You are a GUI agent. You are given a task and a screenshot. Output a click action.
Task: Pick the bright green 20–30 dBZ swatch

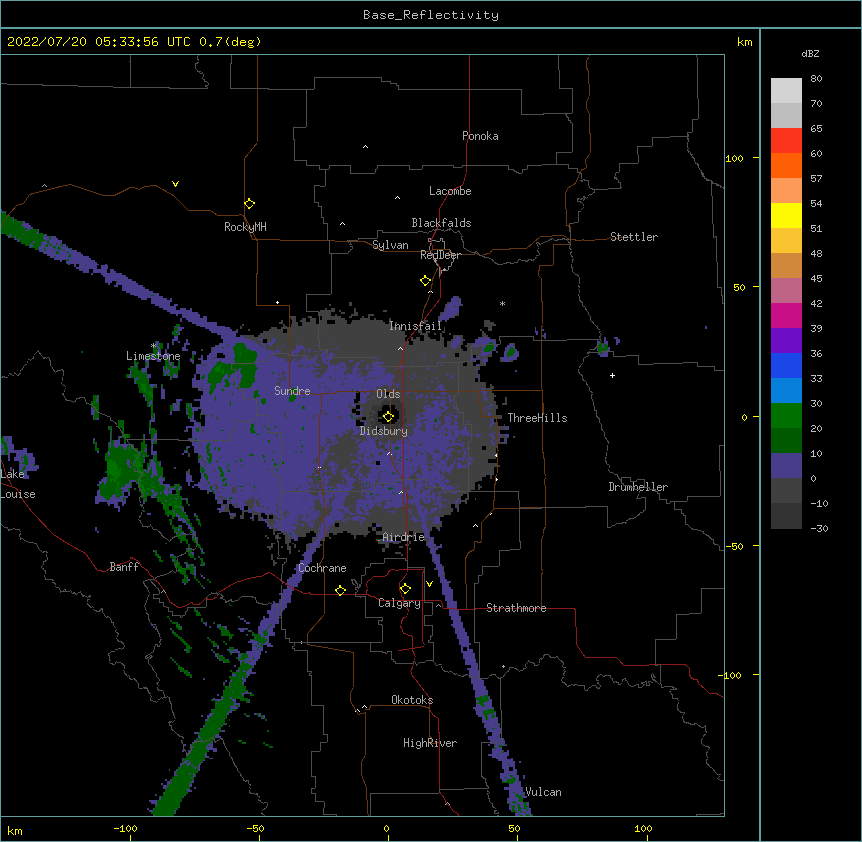(786, 416)
